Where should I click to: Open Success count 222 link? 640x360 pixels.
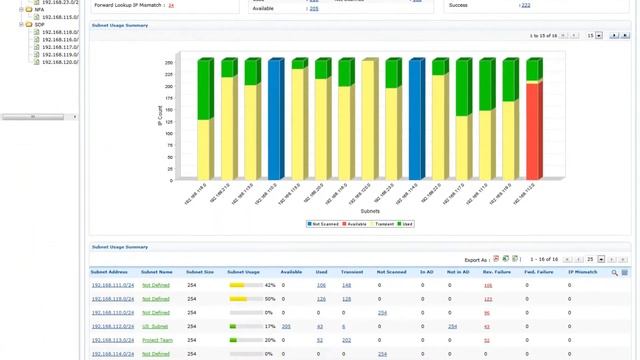pyautogui.click(x=526, y=5)
